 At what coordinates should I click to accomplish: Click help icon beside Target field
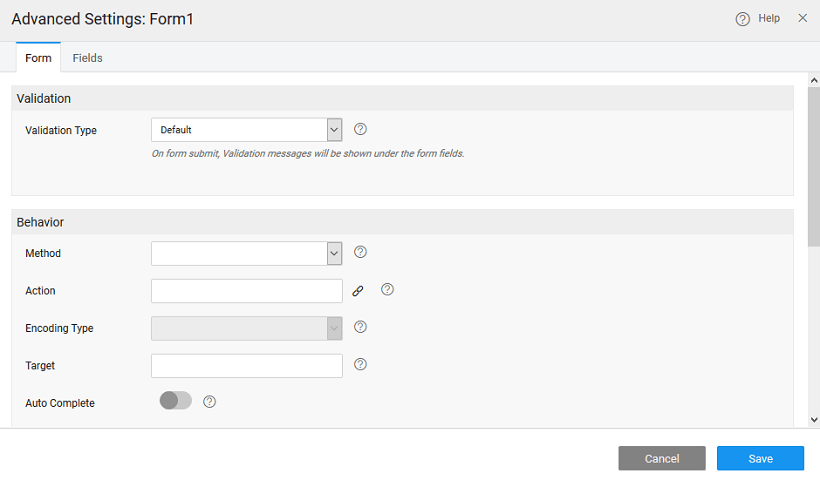pyautogui.click(x=361, y=365)
